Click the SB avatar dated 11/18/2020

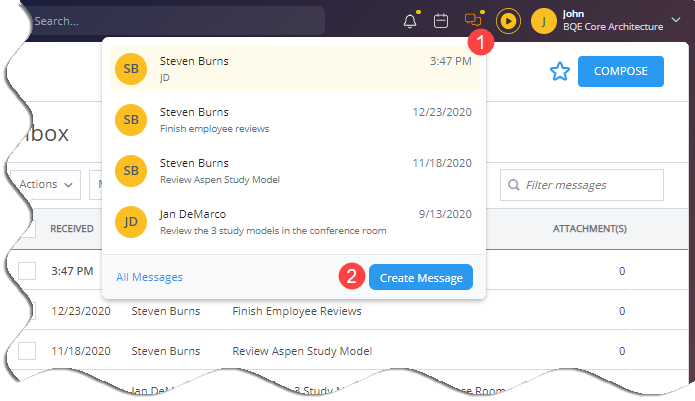point(131,171)
